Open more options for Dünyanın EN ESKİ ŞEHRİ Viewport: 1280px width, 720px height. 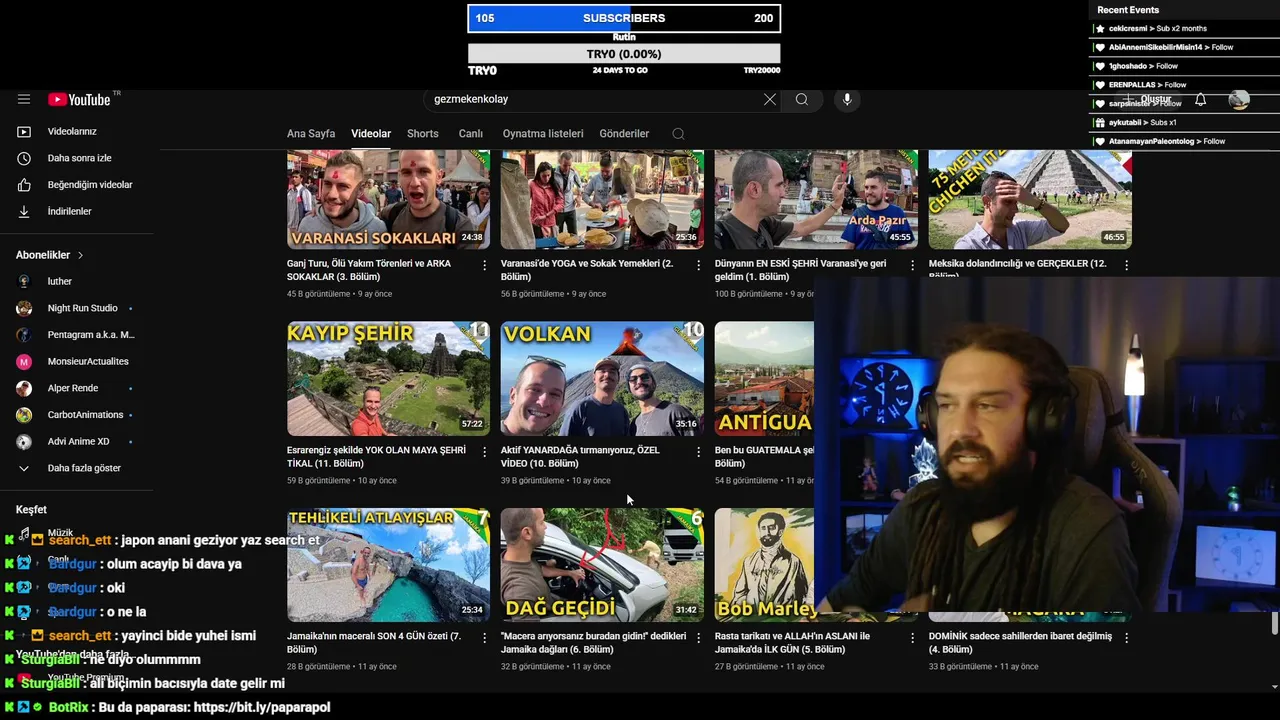912,265
